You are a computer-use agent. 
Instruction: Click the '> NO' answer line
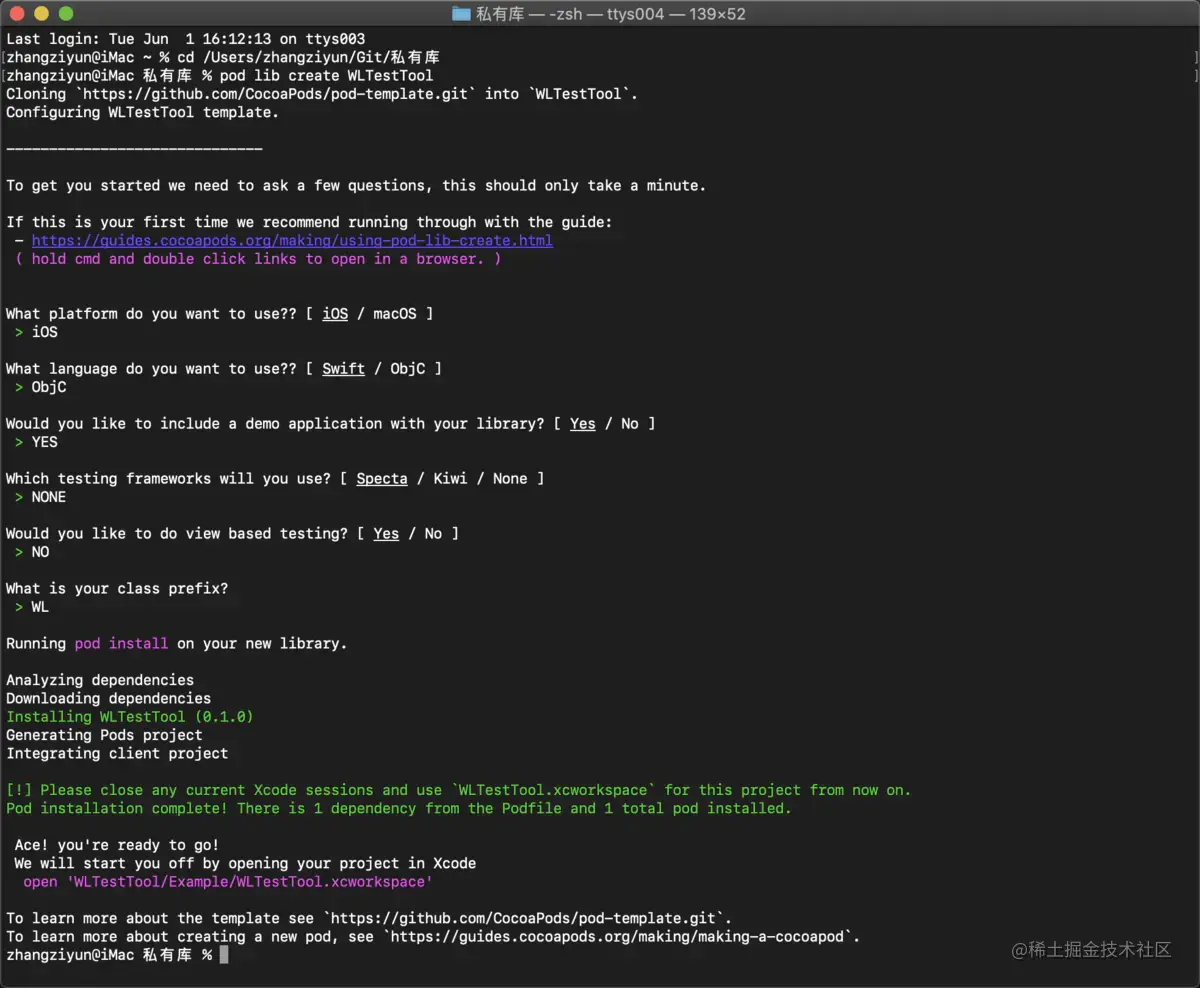[x=32, y=552]
